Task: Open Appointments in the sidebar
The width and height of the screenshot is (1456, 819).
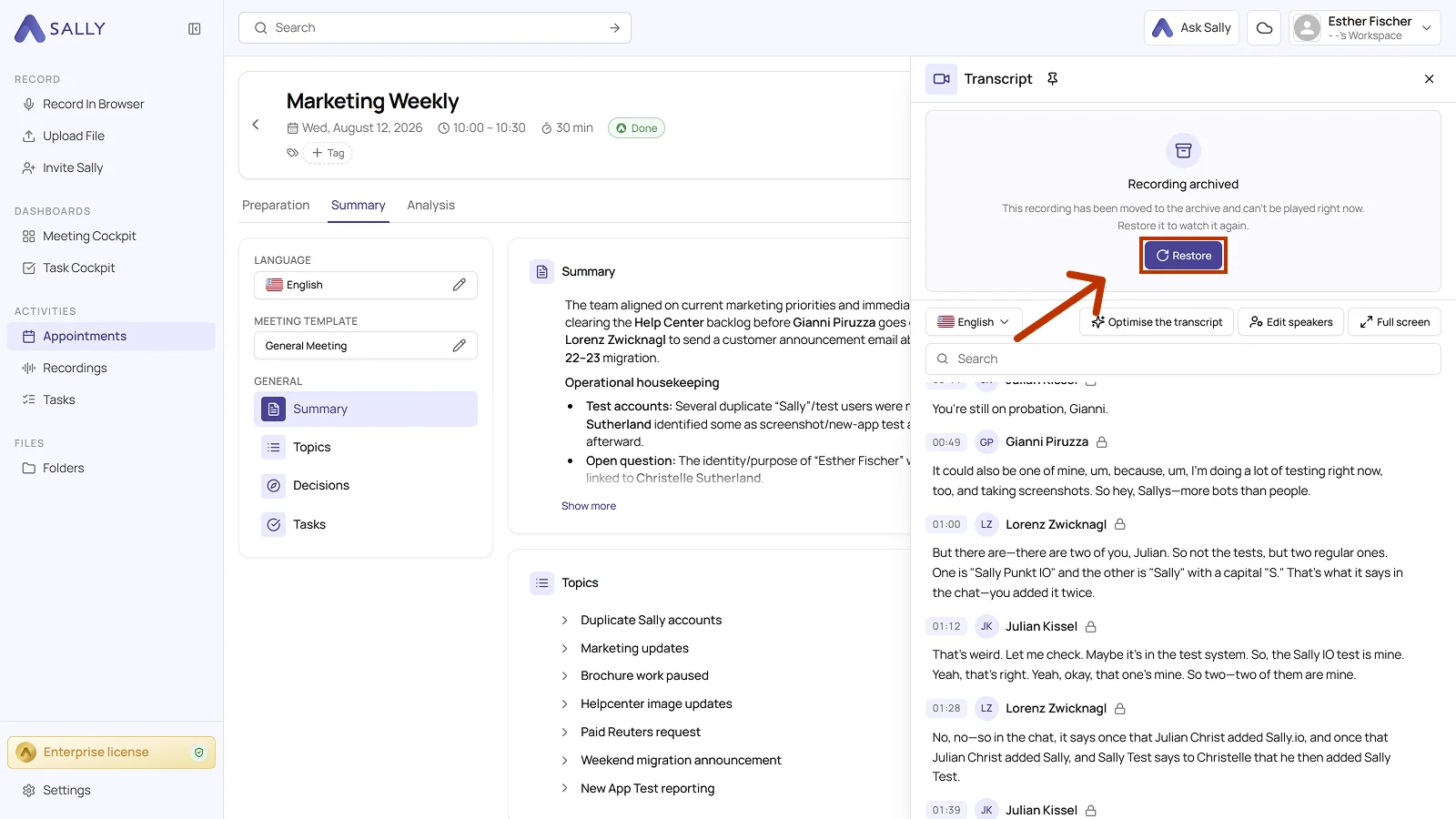Action: tap(111, 336)
